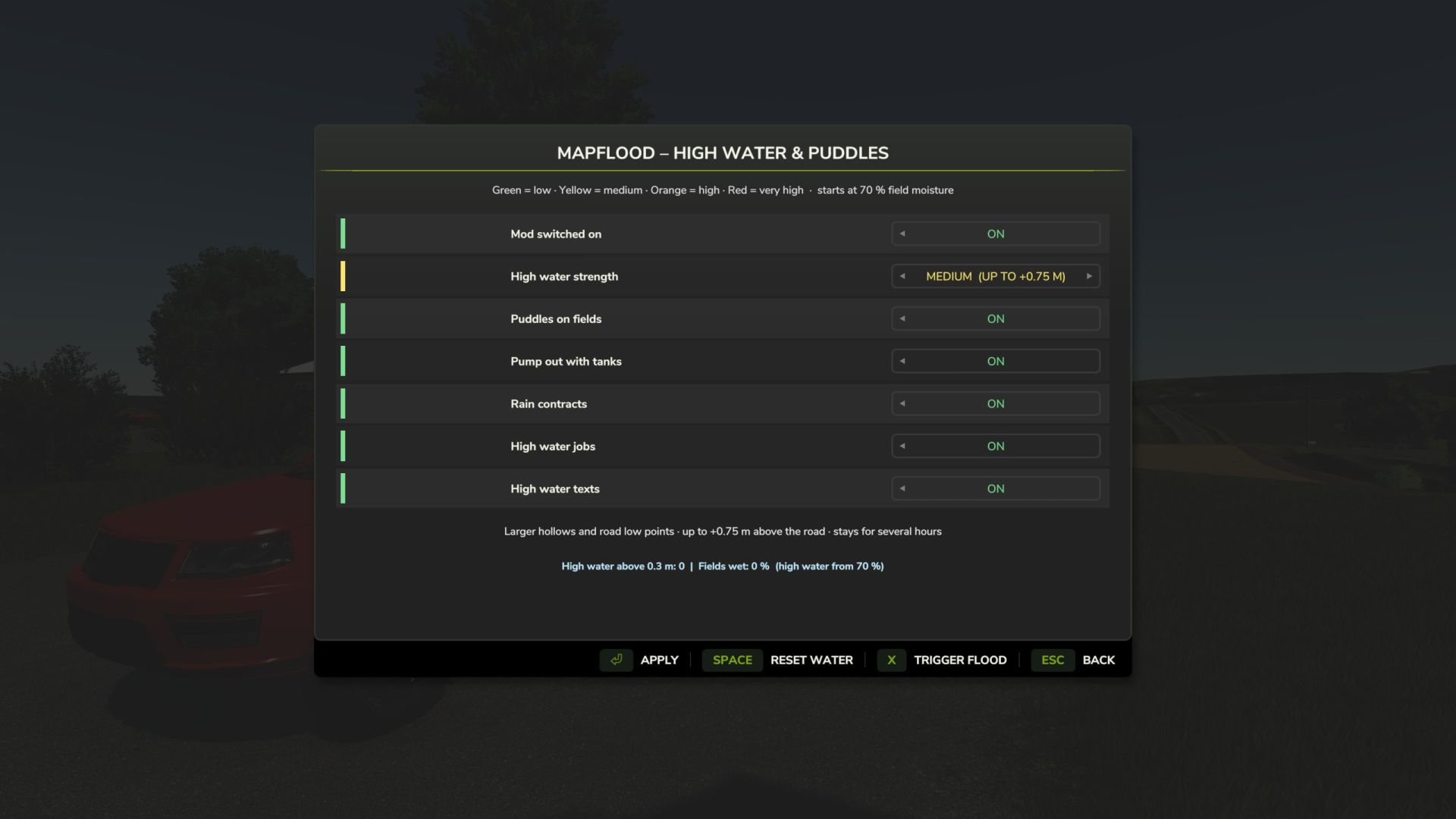Toggle Rain contracts ON value
1456x819 pixels.
point(996,403)
